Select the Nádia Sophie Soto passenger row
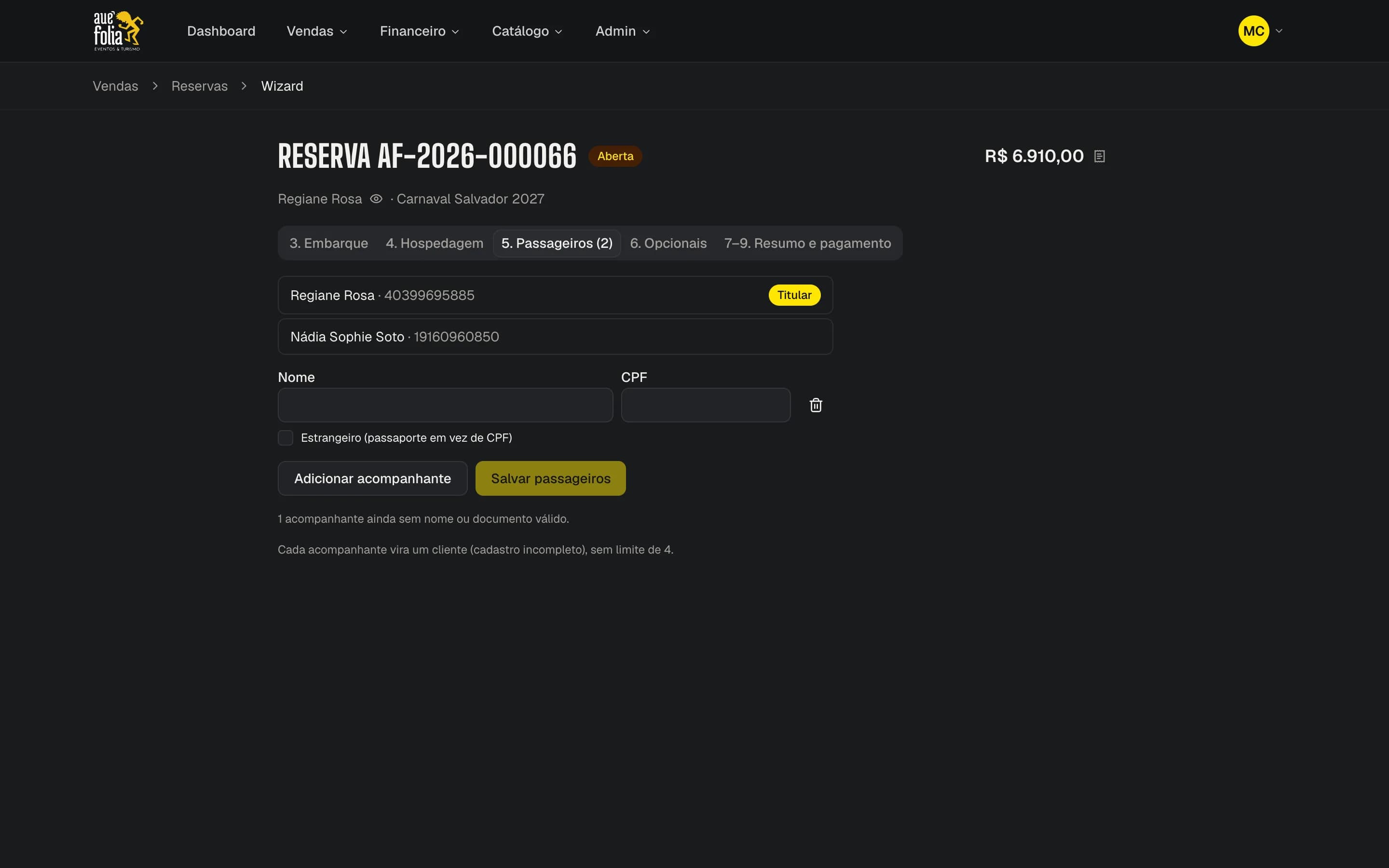 (555, 337)
